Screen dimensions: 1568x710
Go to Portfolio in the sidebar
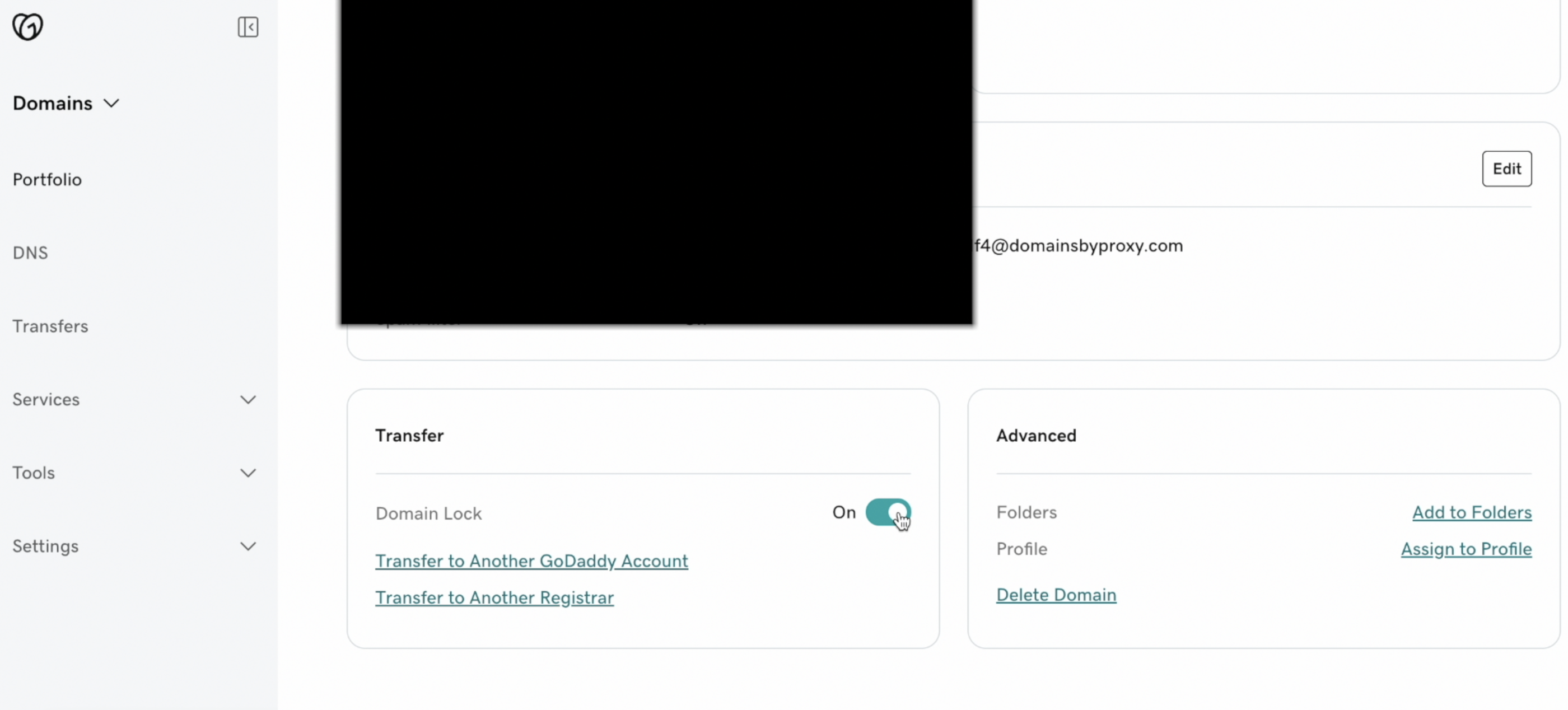tap(48, 180)
